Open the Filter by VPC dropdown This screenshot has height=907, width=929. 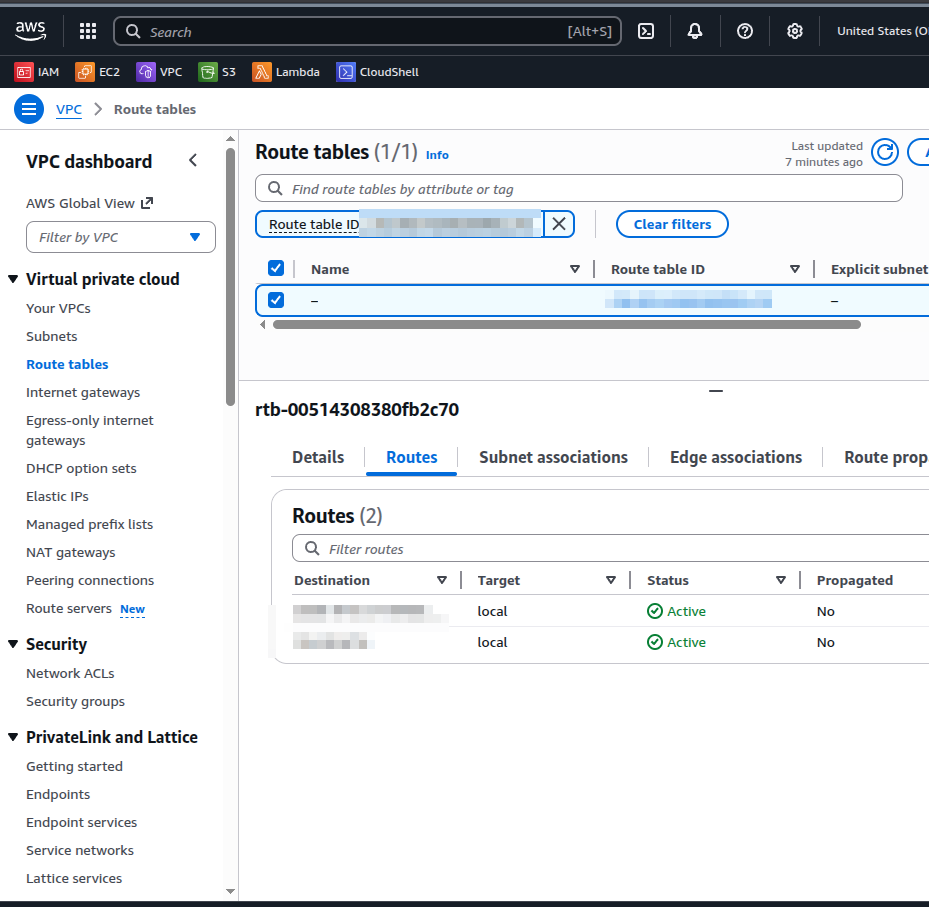pyautogui.click(x=121, y=237)
